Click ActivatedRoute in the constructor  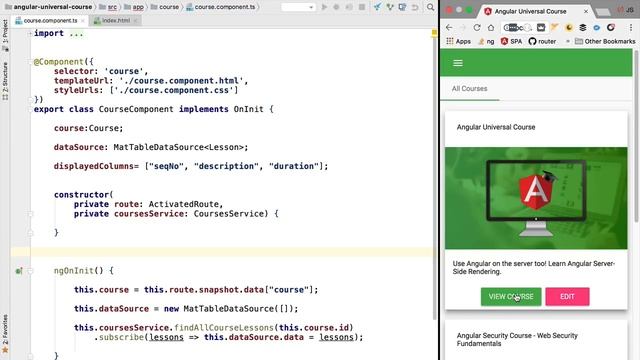pos(183,204)
